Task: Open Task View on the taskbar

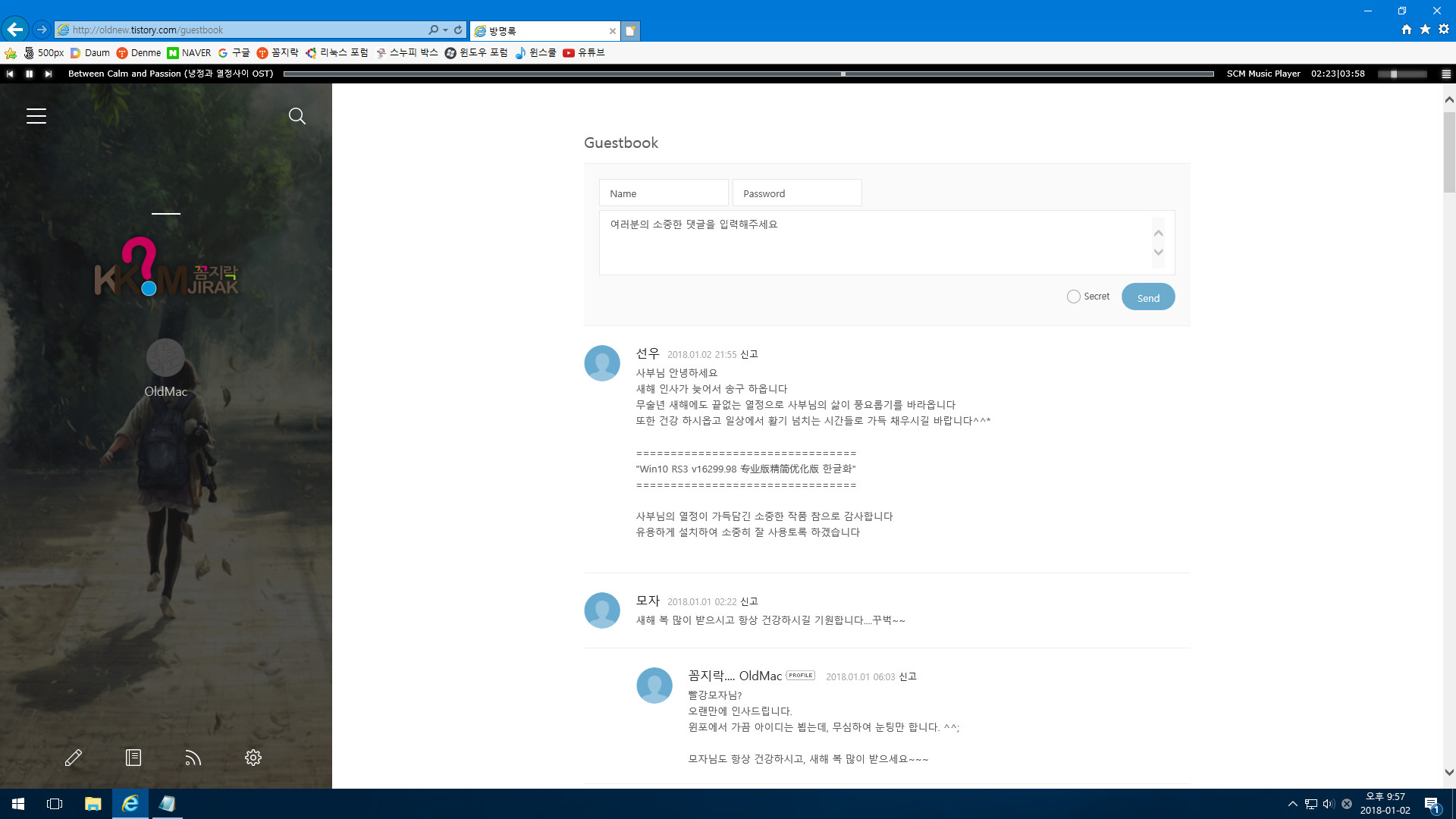Action: (55, 804)
